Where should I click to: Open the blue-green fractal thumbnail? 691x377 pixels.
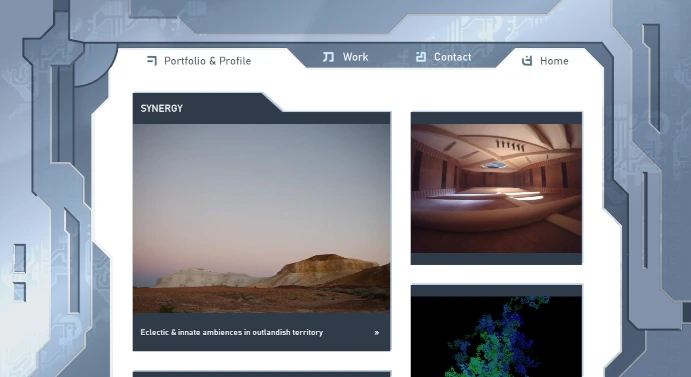(x=496, y=336)
